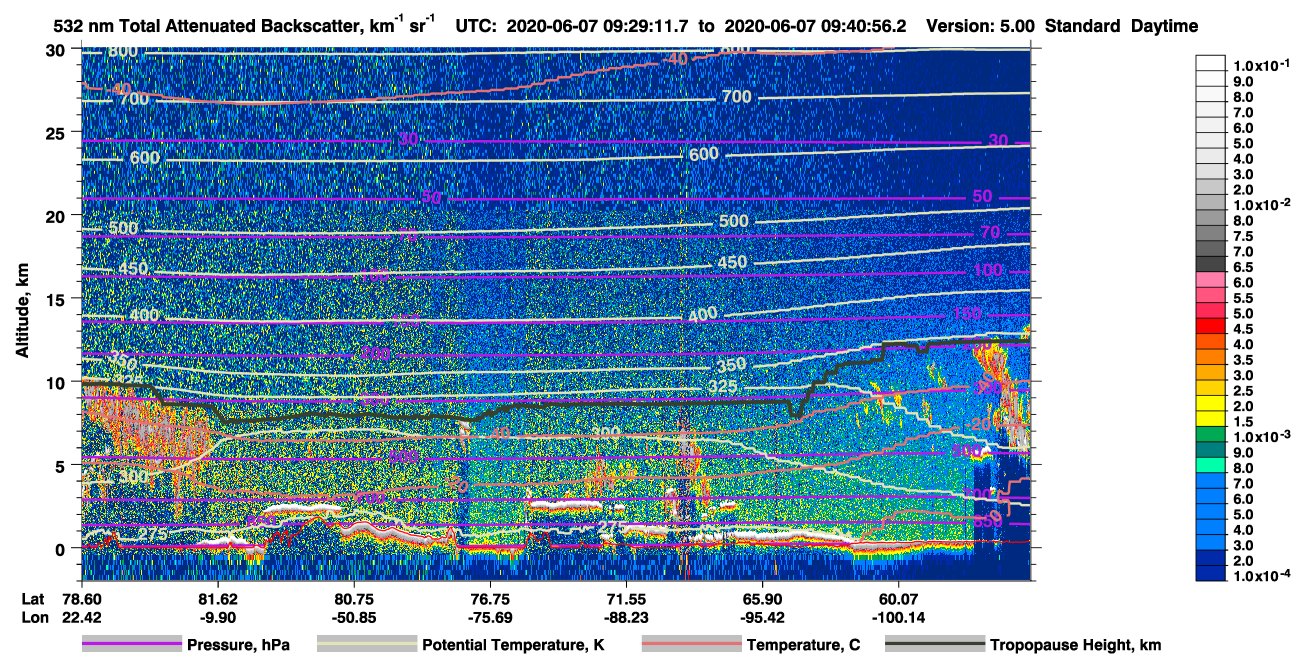This screenshot has height=667, width=1300.
Task: Click latitude value '60.07'
Action: 898,598
